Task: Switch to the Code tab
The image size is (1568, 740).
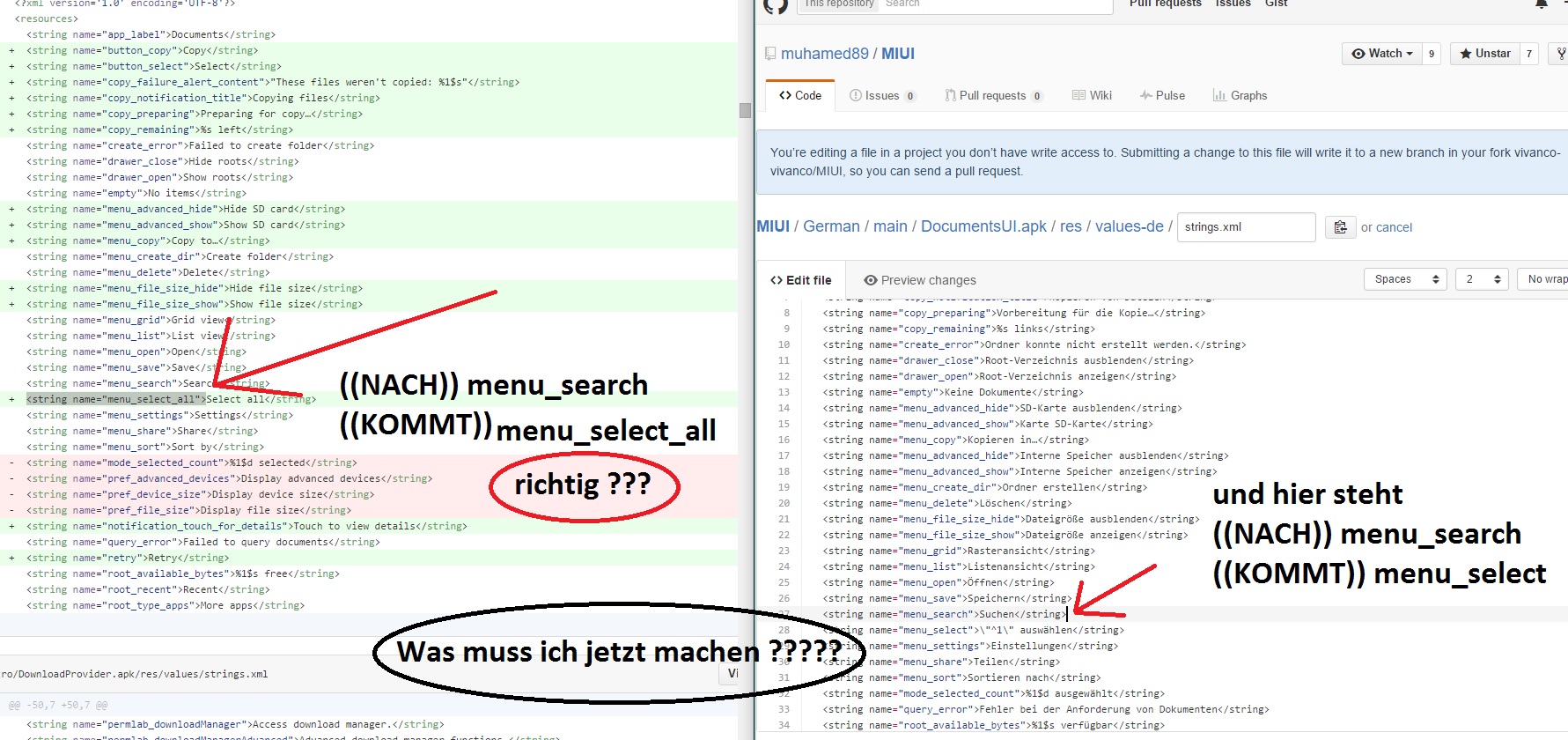Action: 800,95
